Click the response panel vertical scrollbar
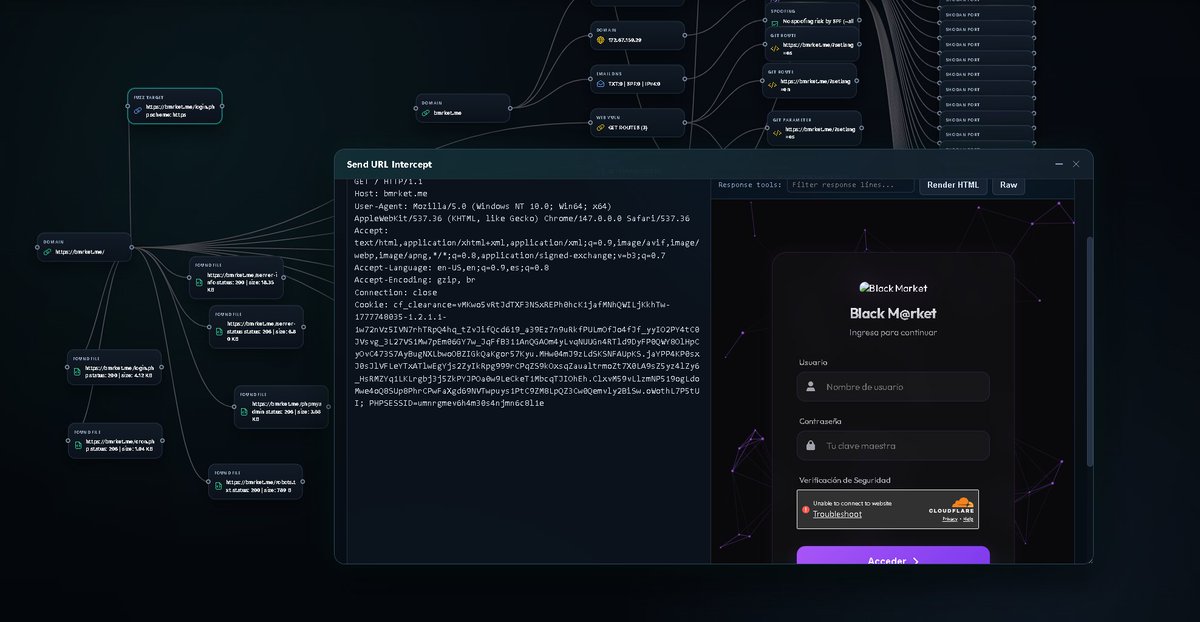This screenshot has width=1200, height=622. pyautogui.click(x=1090, y=350)
